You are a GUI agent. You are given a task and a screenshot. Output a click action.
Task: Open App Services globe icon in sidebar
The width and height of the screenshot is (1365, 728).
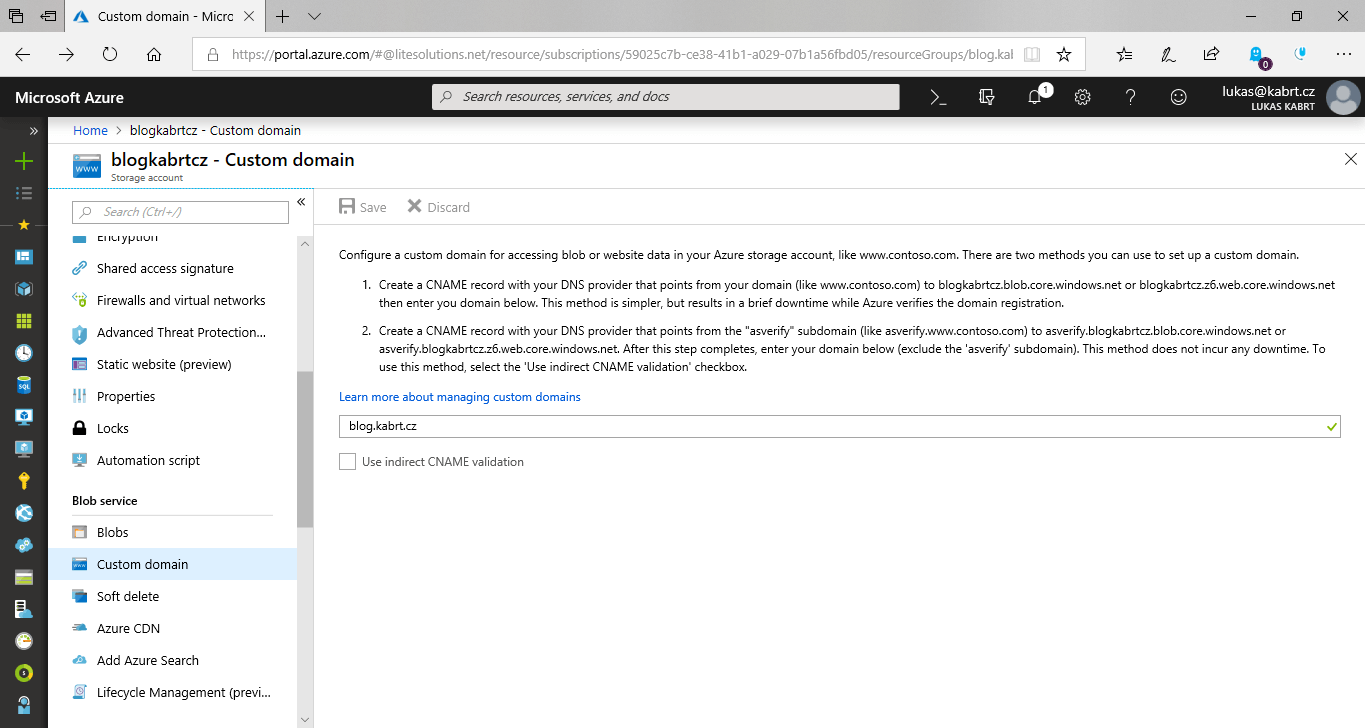pyautogui.click(x=24, y=513)
